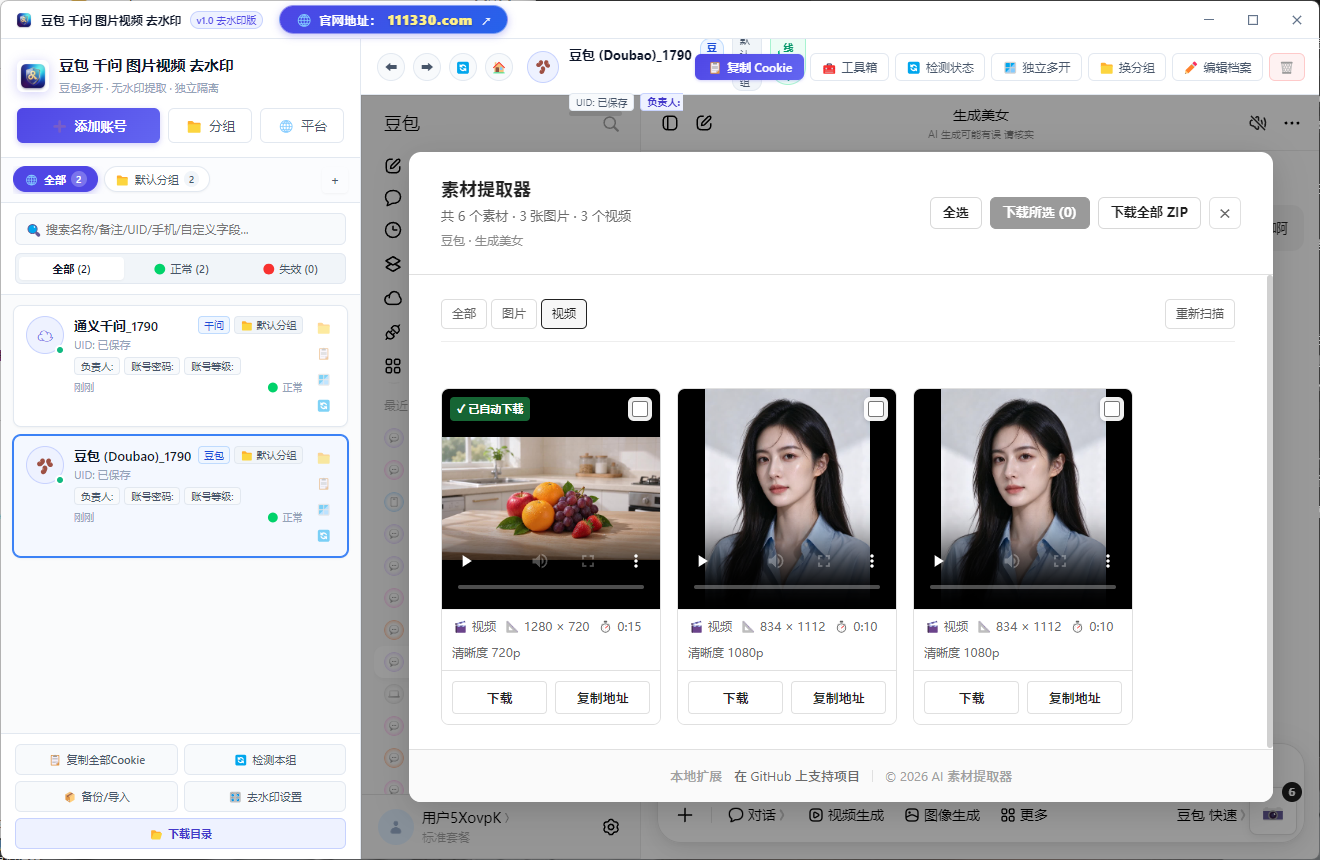The width and height of the screenshot is (1320, 860).
Task: Go forward with the right arrow toolbar icon
Action: click(427, 67)
